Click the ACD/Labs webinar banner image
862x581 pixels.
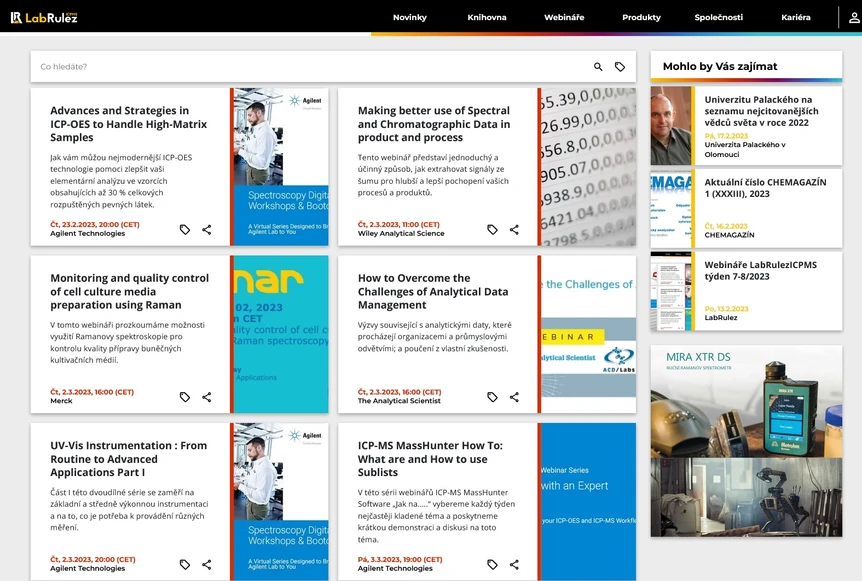(x=588, y=334)
